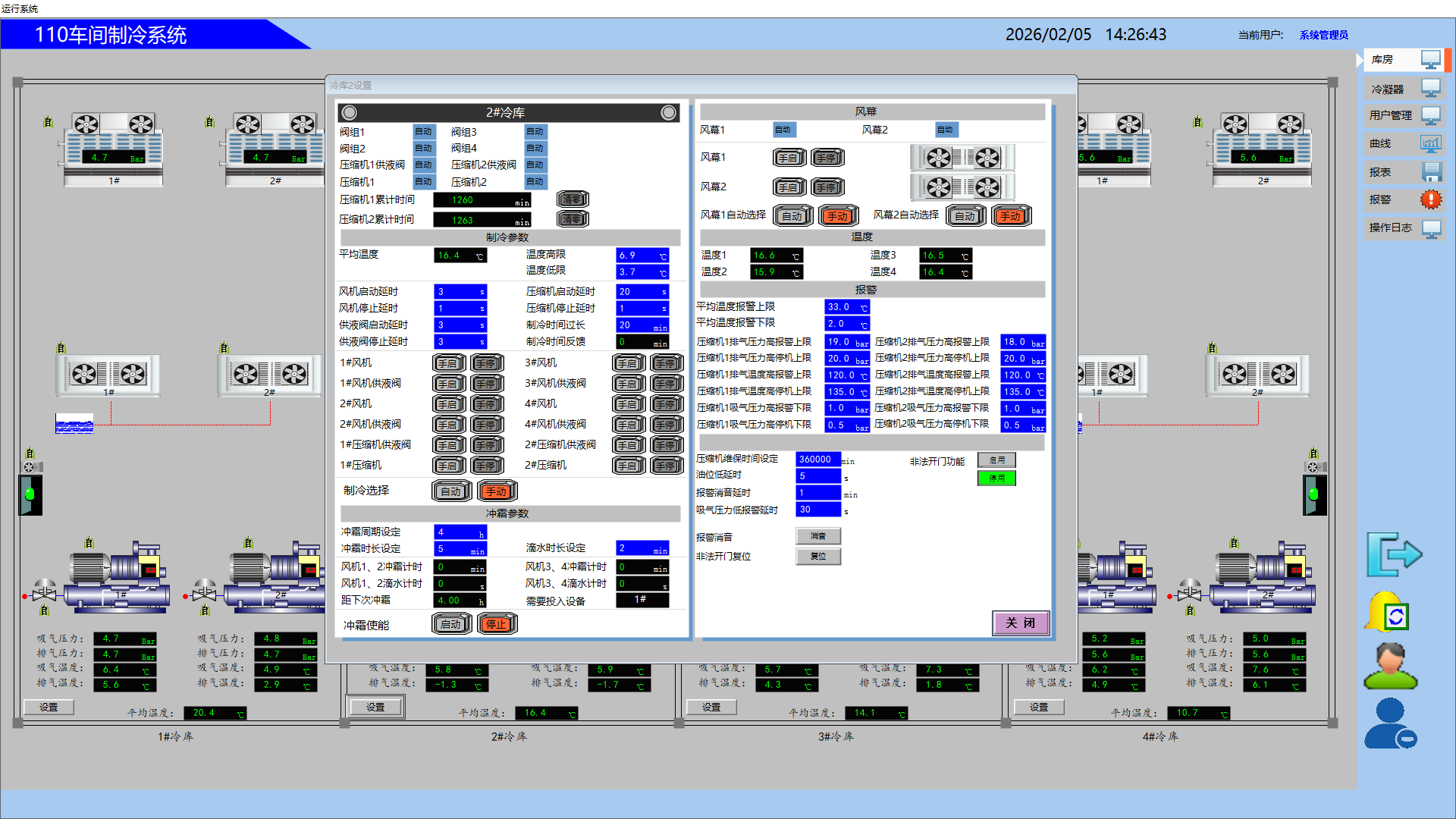The image size is (1456, 819).
Task: Set 风幕1自动选择 to 自动
Action: coord(792,216)
